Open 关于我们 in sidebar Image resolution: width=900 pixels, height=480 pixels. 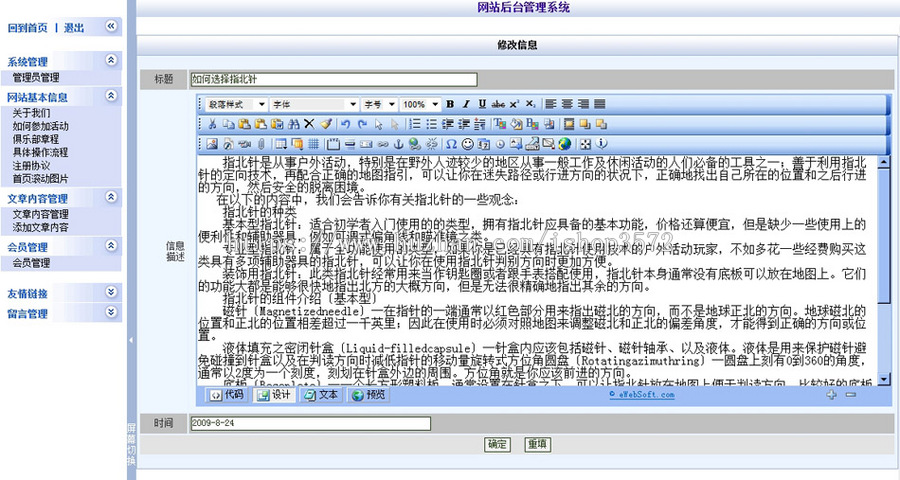tap(32, 113)
